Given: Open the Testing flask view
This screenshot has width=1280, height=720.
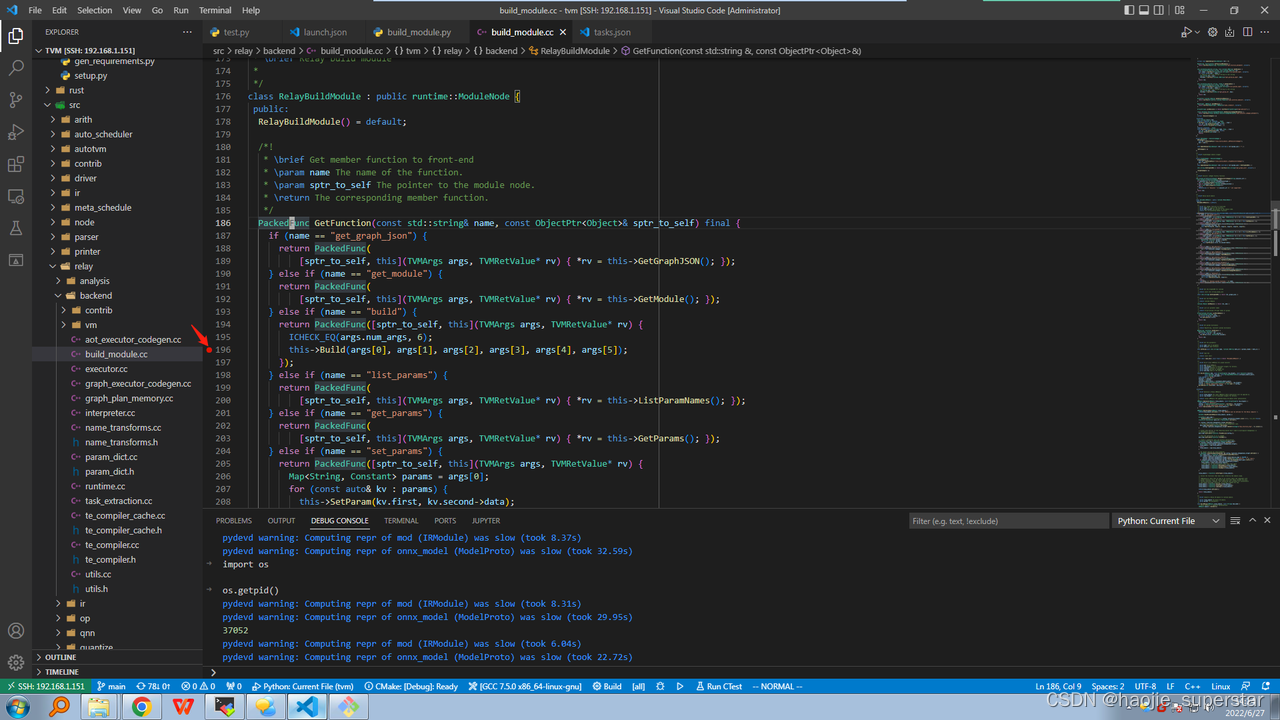Looking at the screenshot, I should click(16, 228).
